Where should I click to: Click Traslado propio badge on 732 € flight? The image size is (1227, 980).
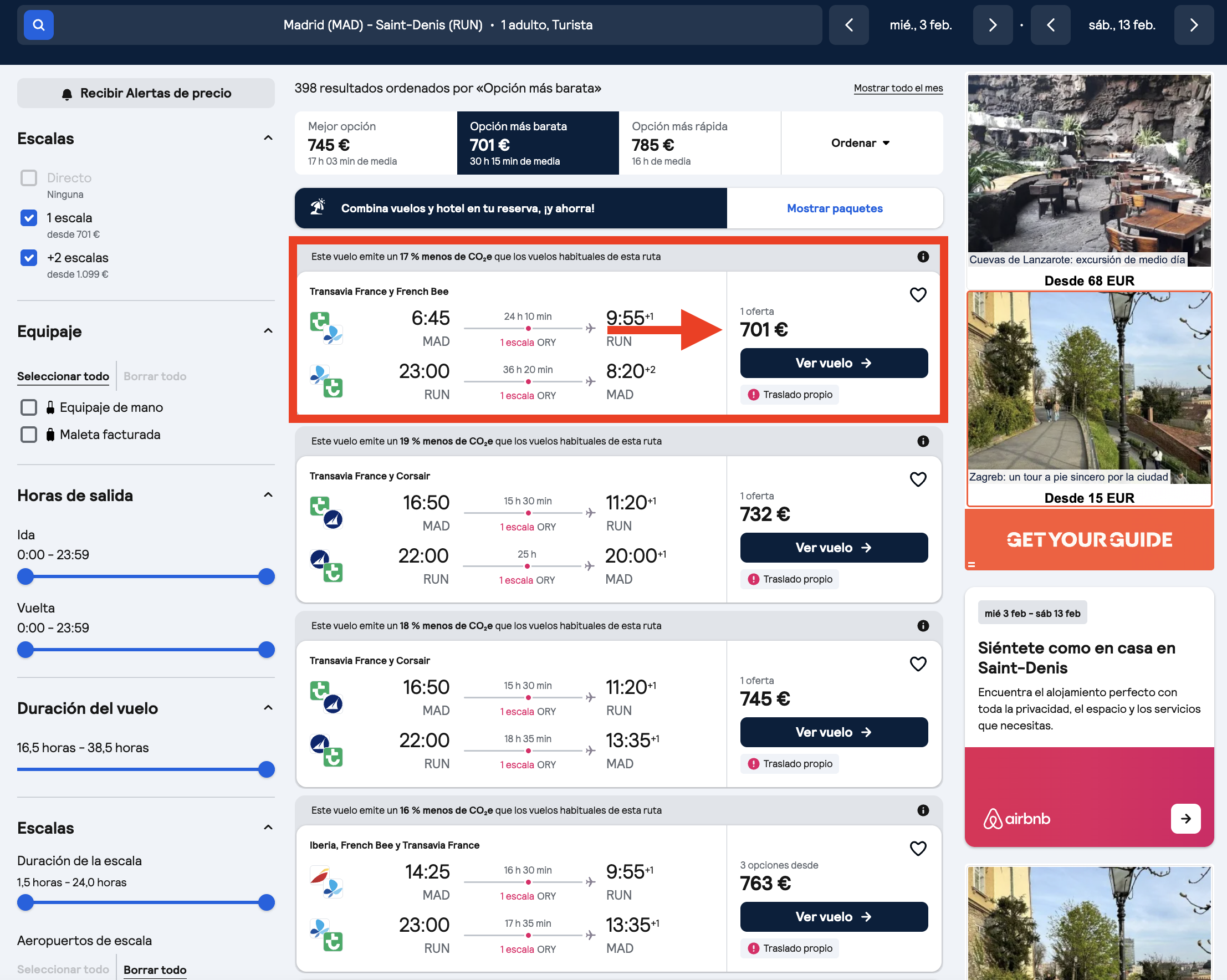(x=789, y=579)
